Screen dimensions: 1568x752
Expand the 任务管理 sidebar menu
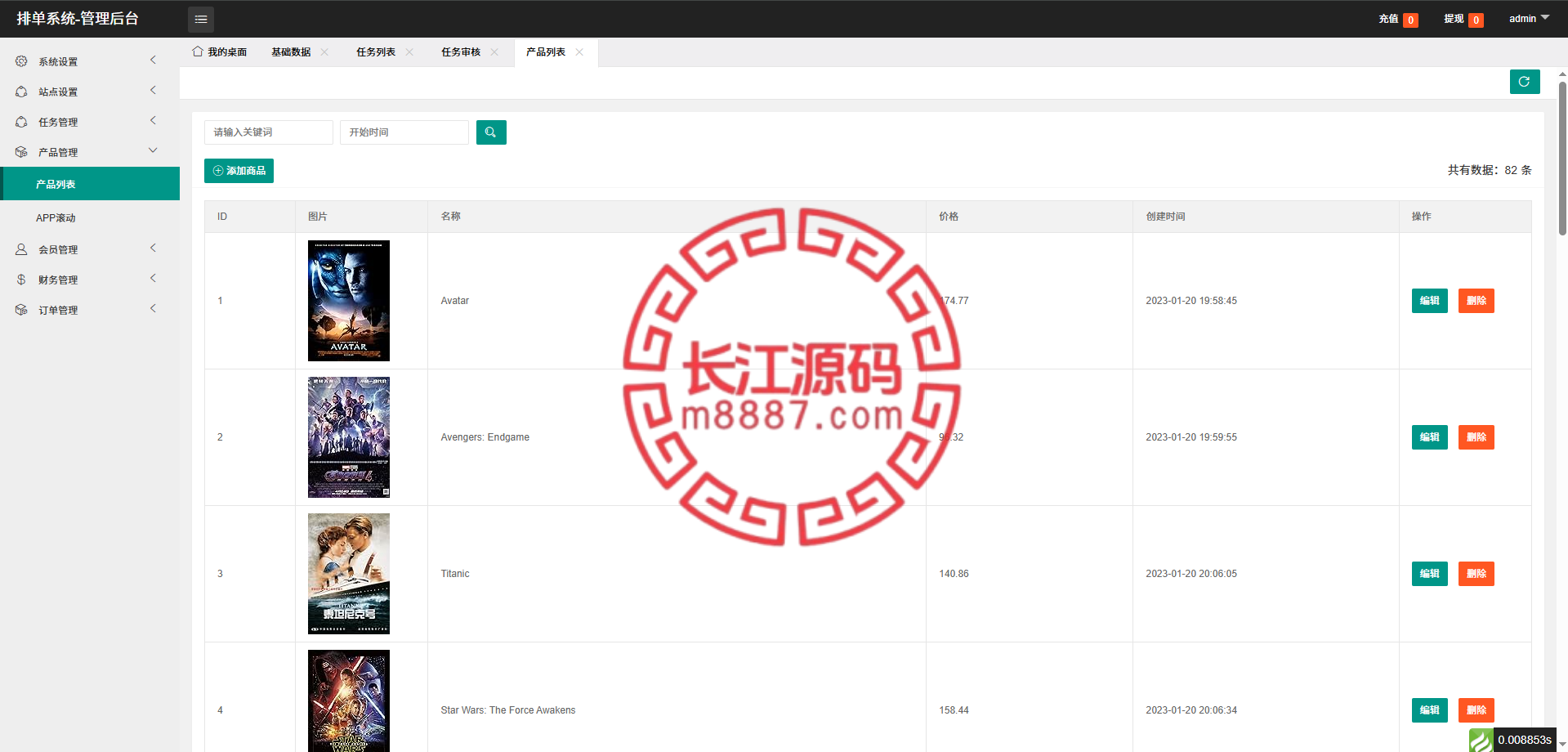tap(90, 122)
